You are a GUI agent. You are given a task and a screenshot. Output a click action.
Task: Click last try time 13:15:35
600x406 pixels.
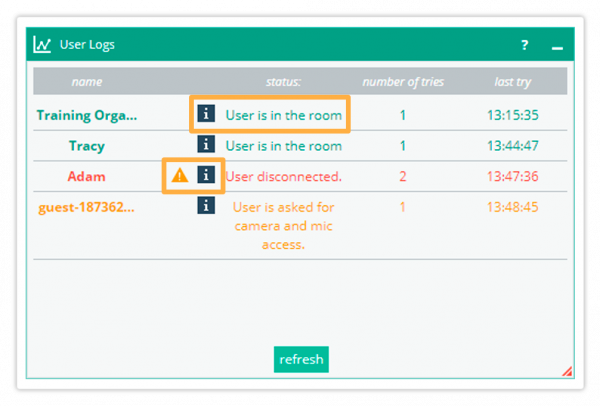pos(513,115)
